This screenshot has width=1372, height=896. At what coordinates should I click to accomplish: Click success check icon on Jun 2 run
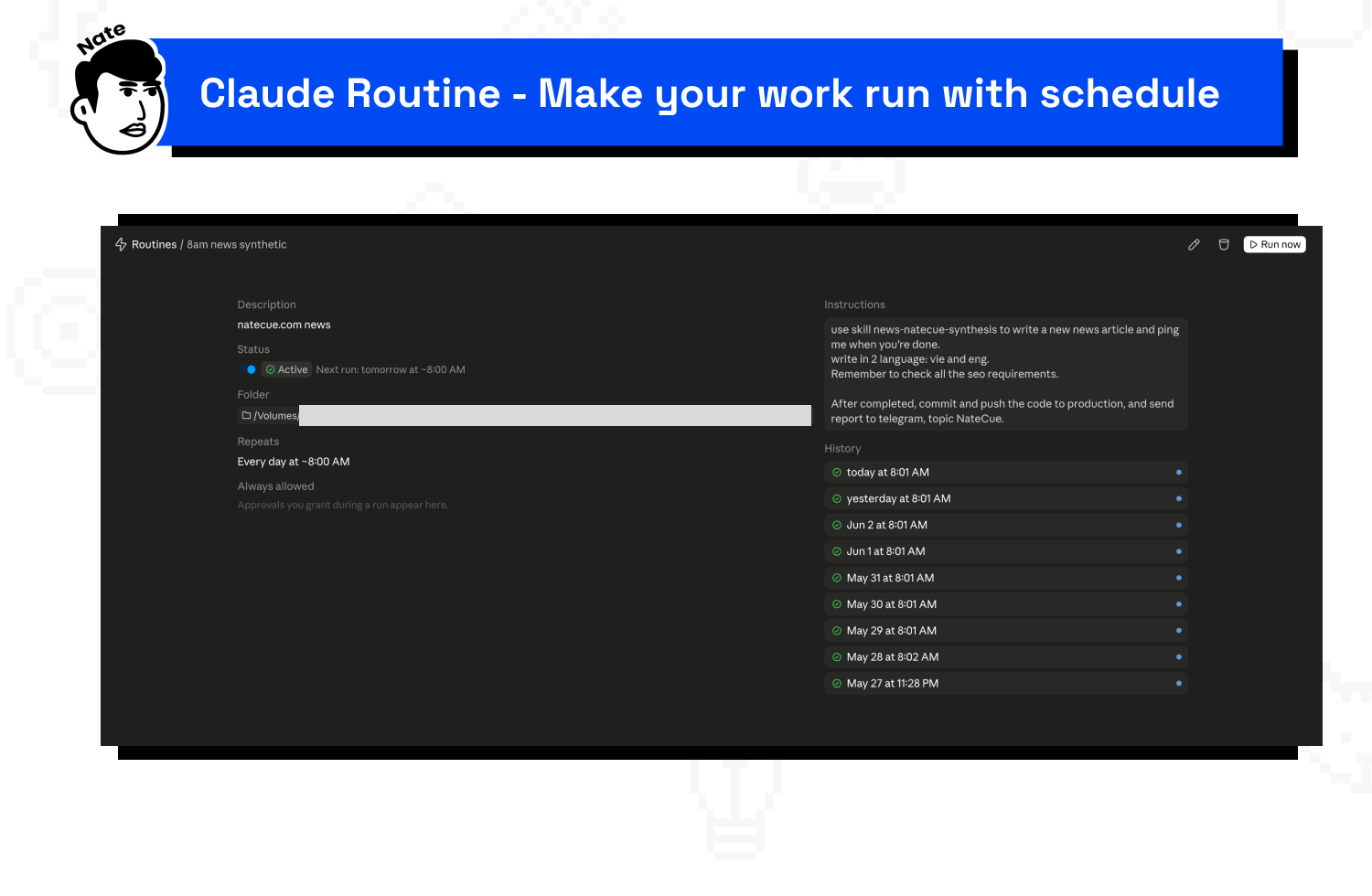pyautogui.click(x=837, y=526)
